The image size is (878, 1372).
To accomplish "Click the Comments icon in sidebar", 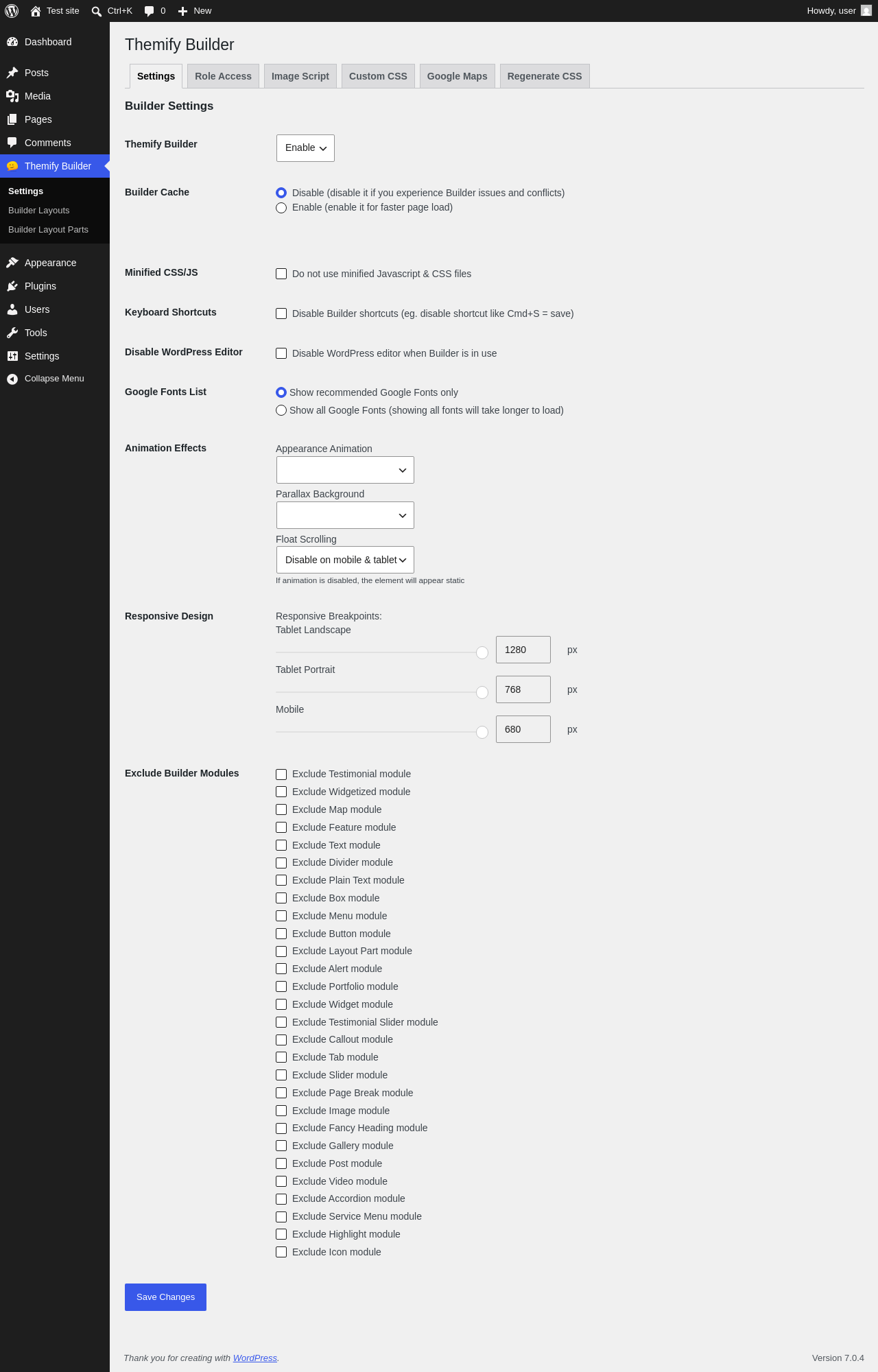I will (x=12, y=143).
